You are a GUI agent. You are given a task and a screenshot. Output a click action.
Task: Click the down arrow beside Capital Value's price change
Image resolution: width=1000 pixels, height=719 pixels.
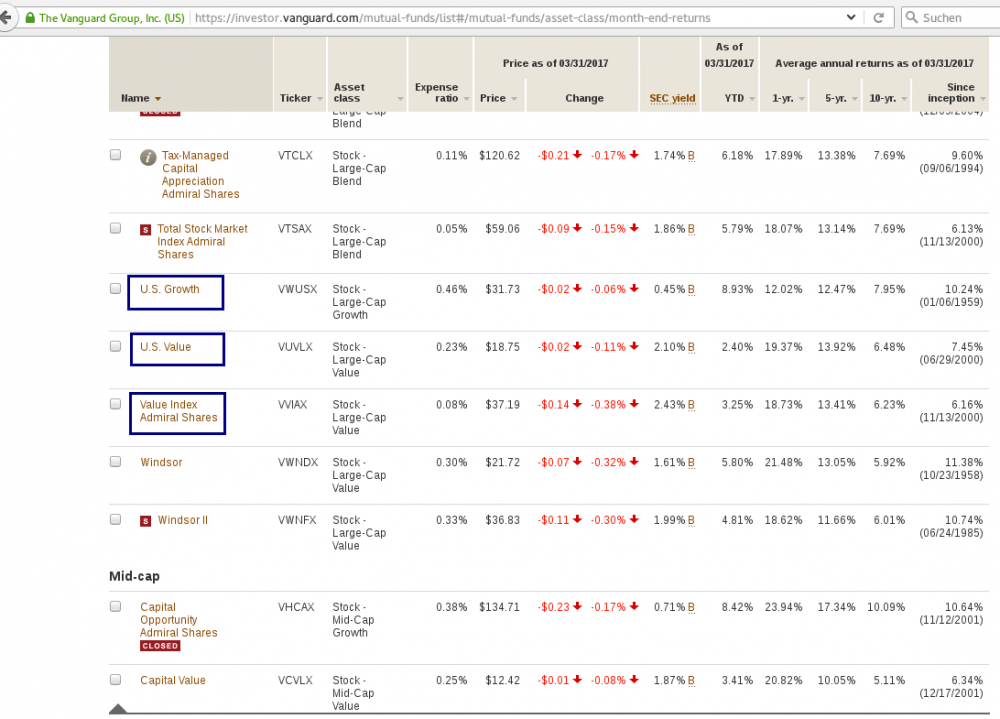point(575,680)
